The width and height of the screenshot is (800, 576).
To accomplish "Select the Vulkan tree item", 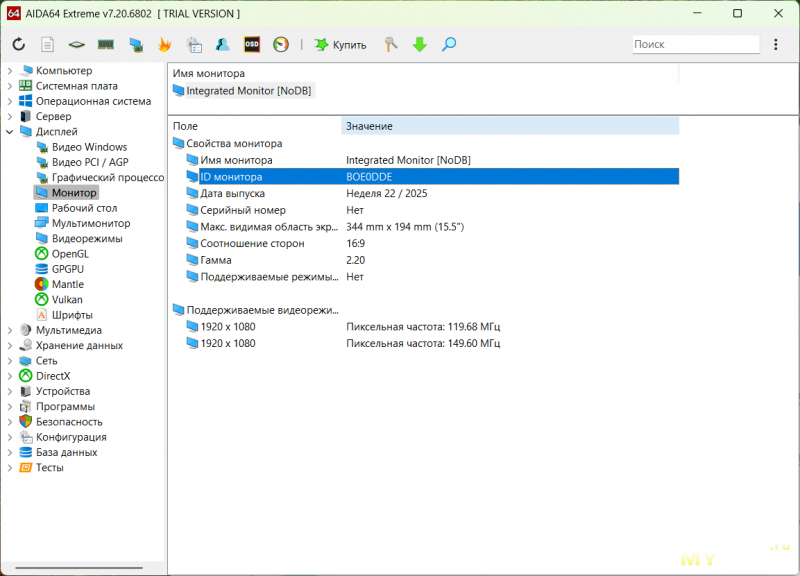I will (x=67, y=299).
